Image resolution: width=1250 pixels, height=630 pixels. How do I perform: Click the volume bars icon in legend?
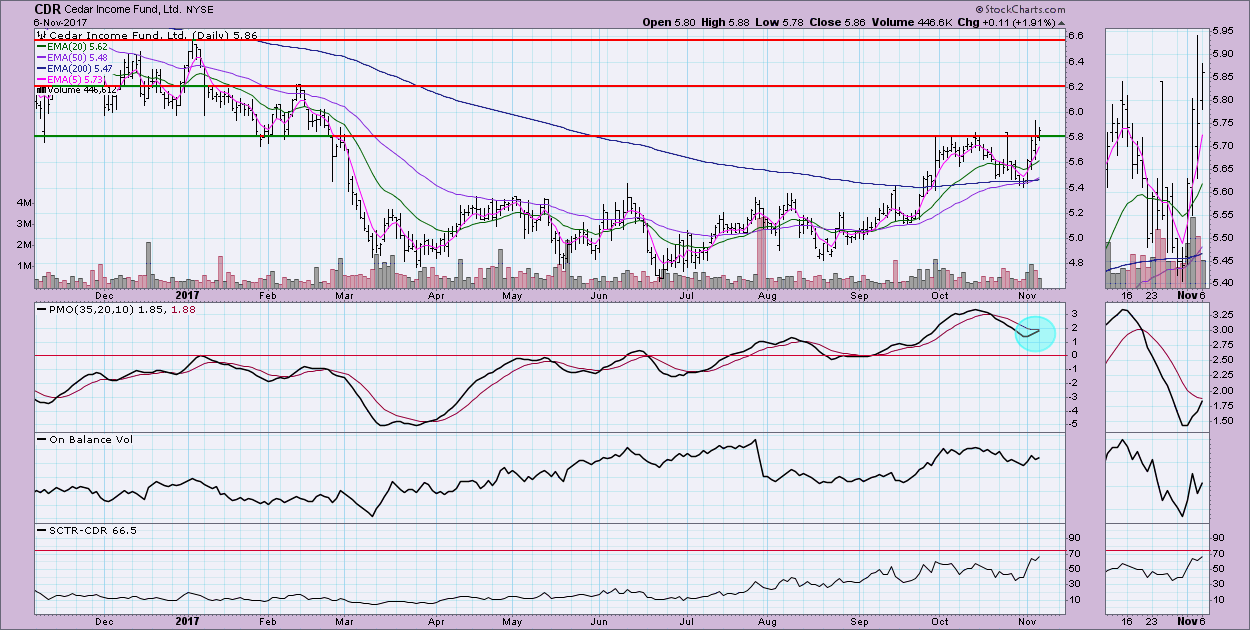coord(40,90)
